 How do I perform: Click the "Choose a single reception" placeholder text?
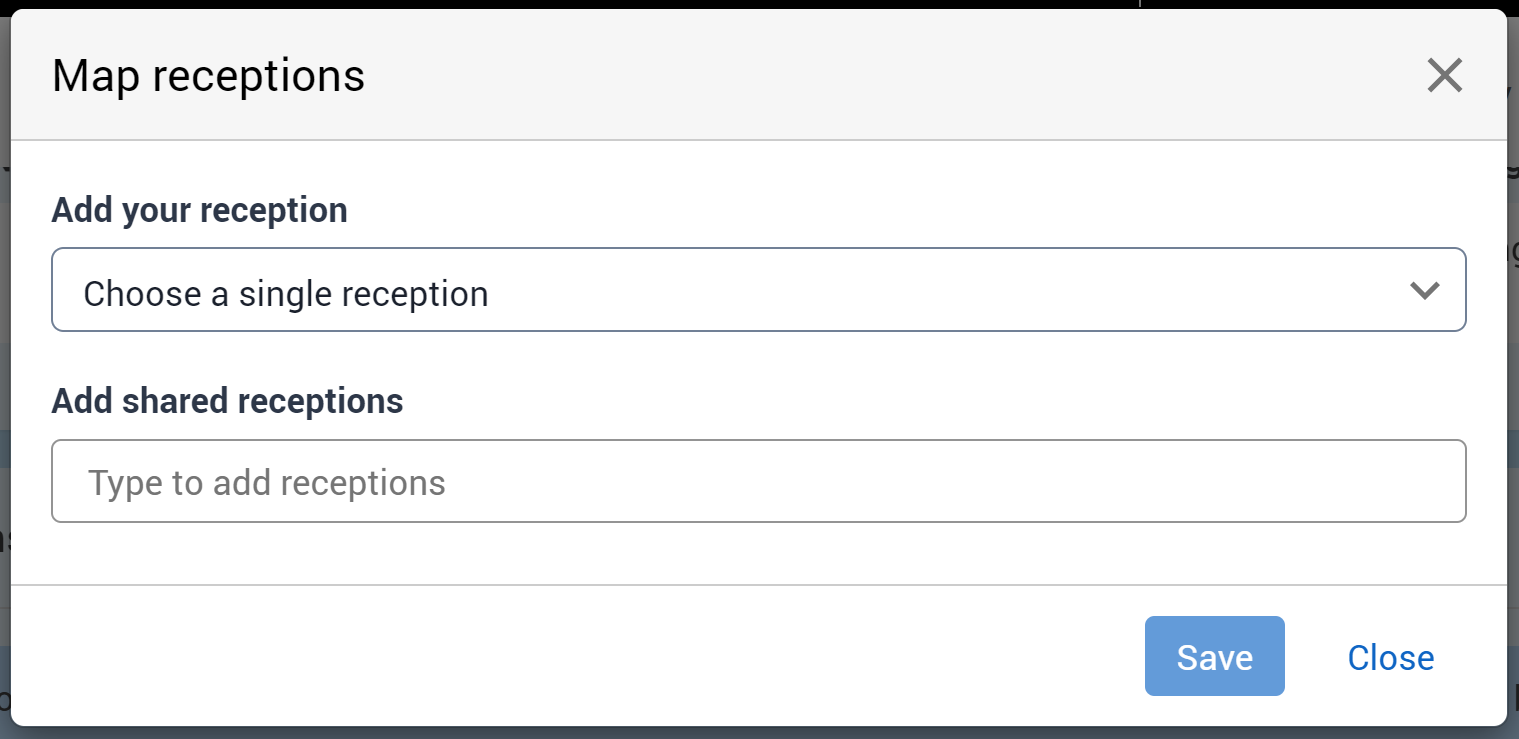click(x=286, y=294)
